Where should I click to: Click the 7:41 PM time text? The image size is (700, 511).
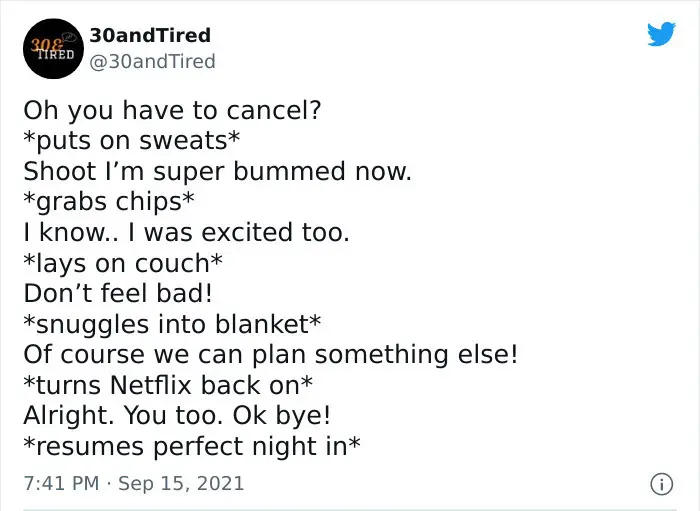tap(61, 483)
